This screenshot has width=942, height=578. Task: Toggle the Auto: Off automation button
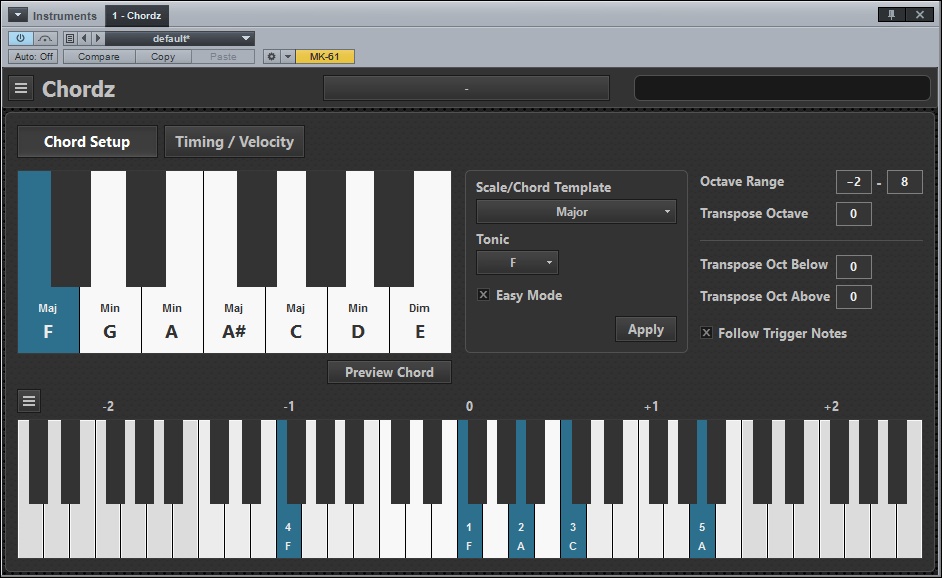point(34,56)
